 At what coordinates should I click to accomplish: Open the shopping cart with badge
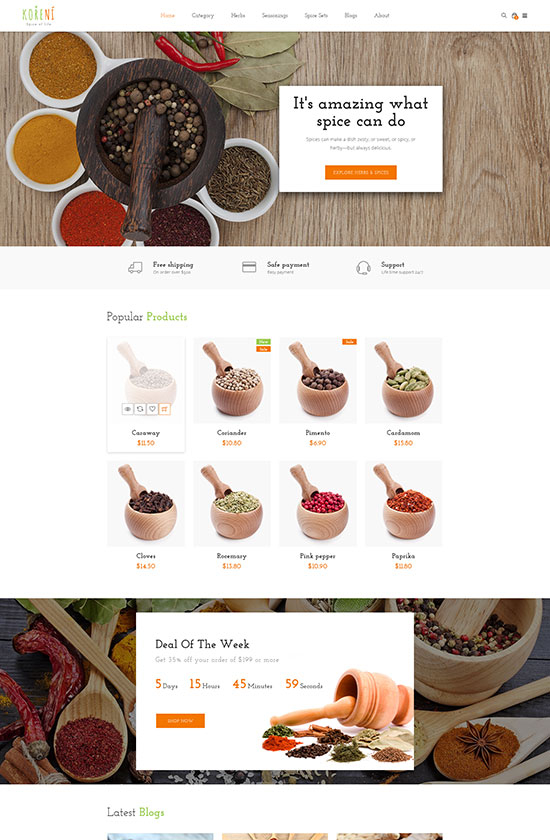[515, 16]
